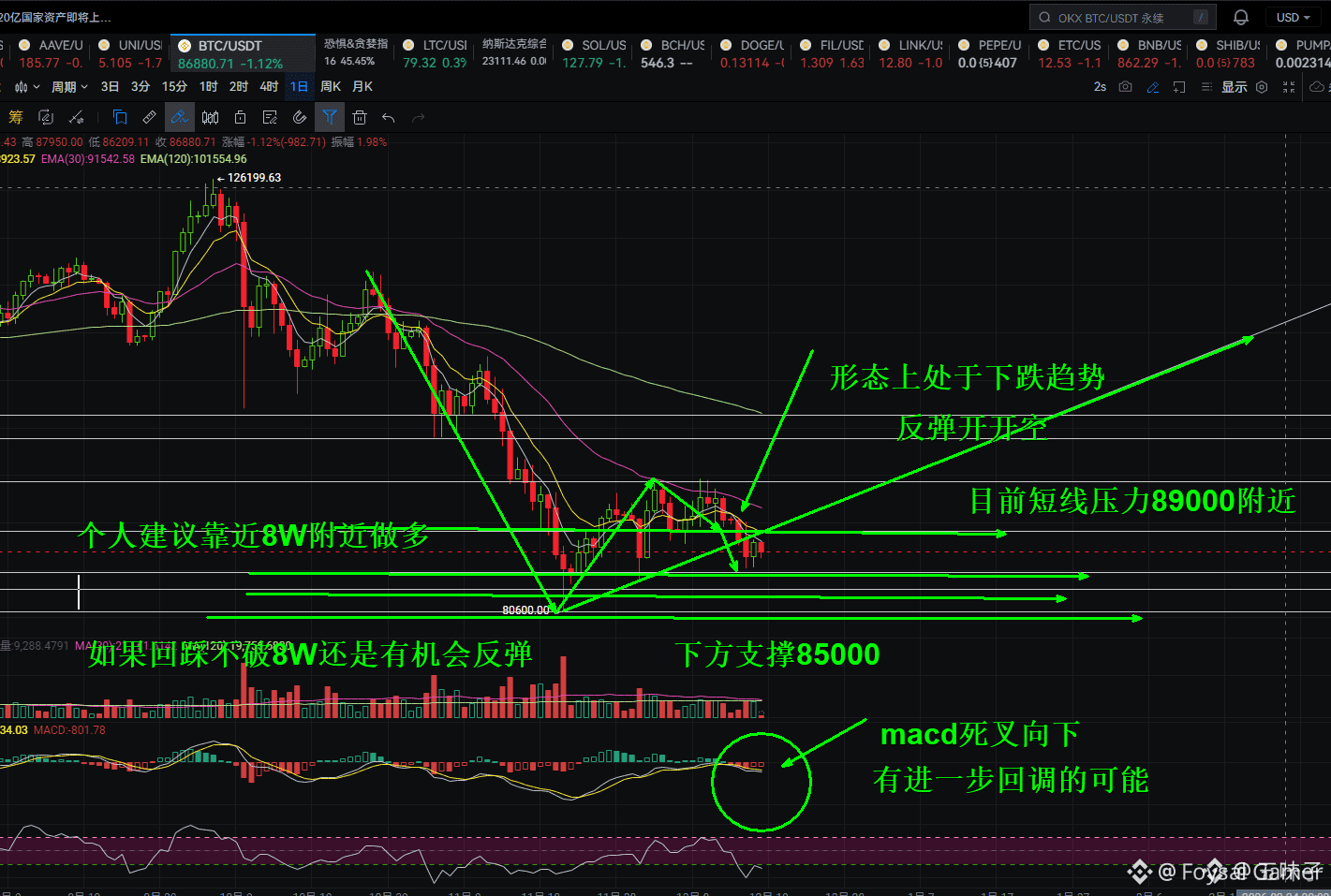This screenshot has width=1331, height=896.
Task: Open the 恐惧&贪婪指 index ticker
Action: point(356,52)
